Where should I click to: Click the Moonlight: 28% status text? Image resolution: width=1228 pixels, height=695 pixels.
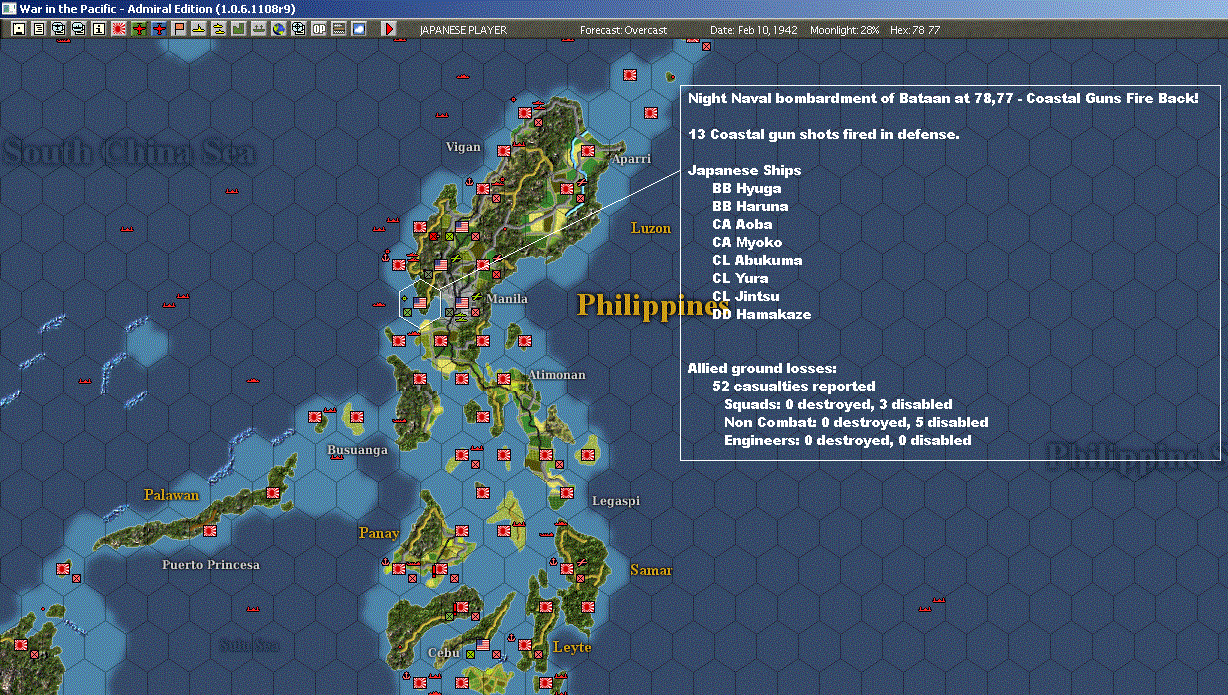[846, 30]
